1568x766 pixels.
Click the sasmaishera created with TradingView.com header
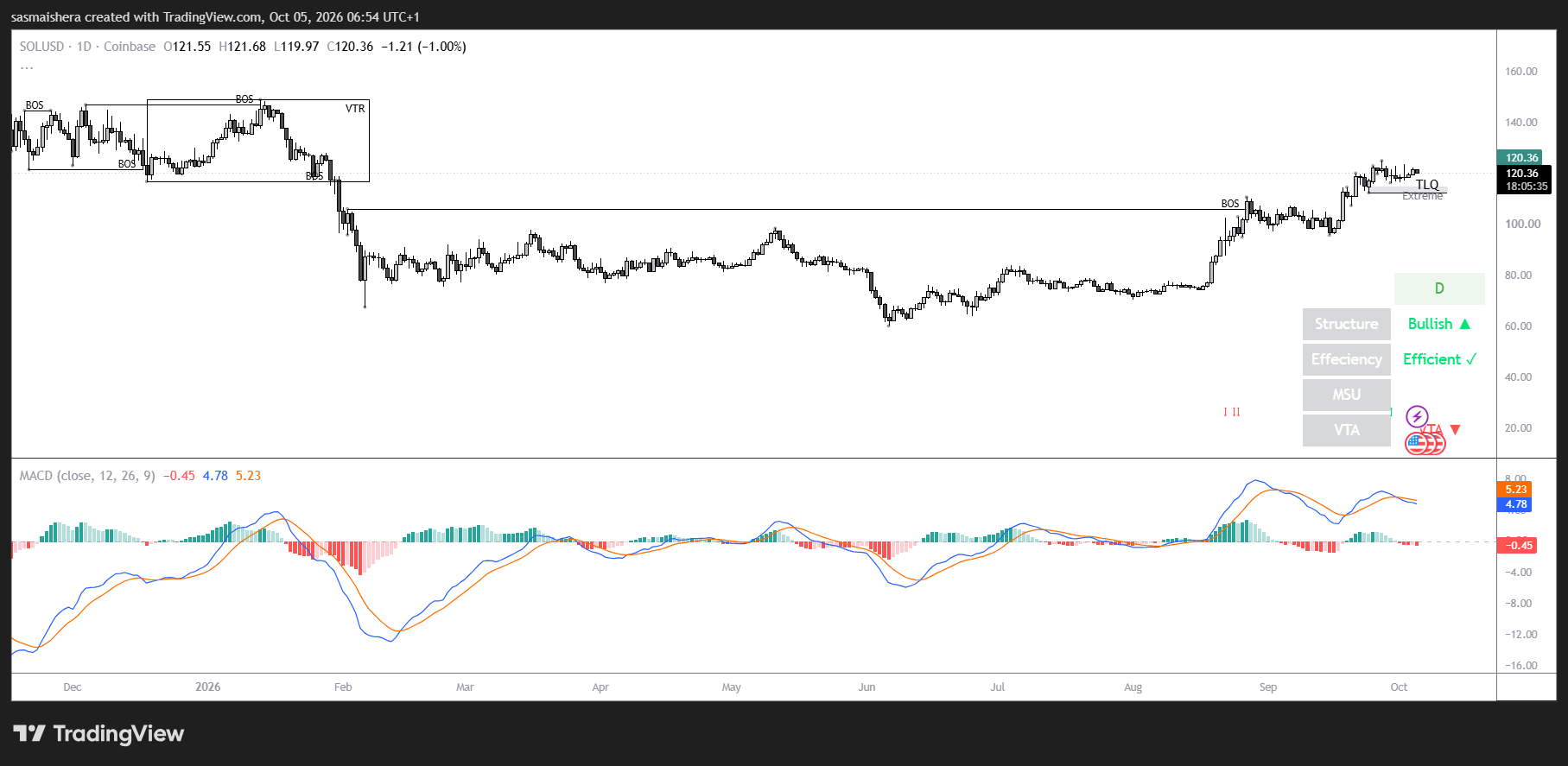(215, 17)
